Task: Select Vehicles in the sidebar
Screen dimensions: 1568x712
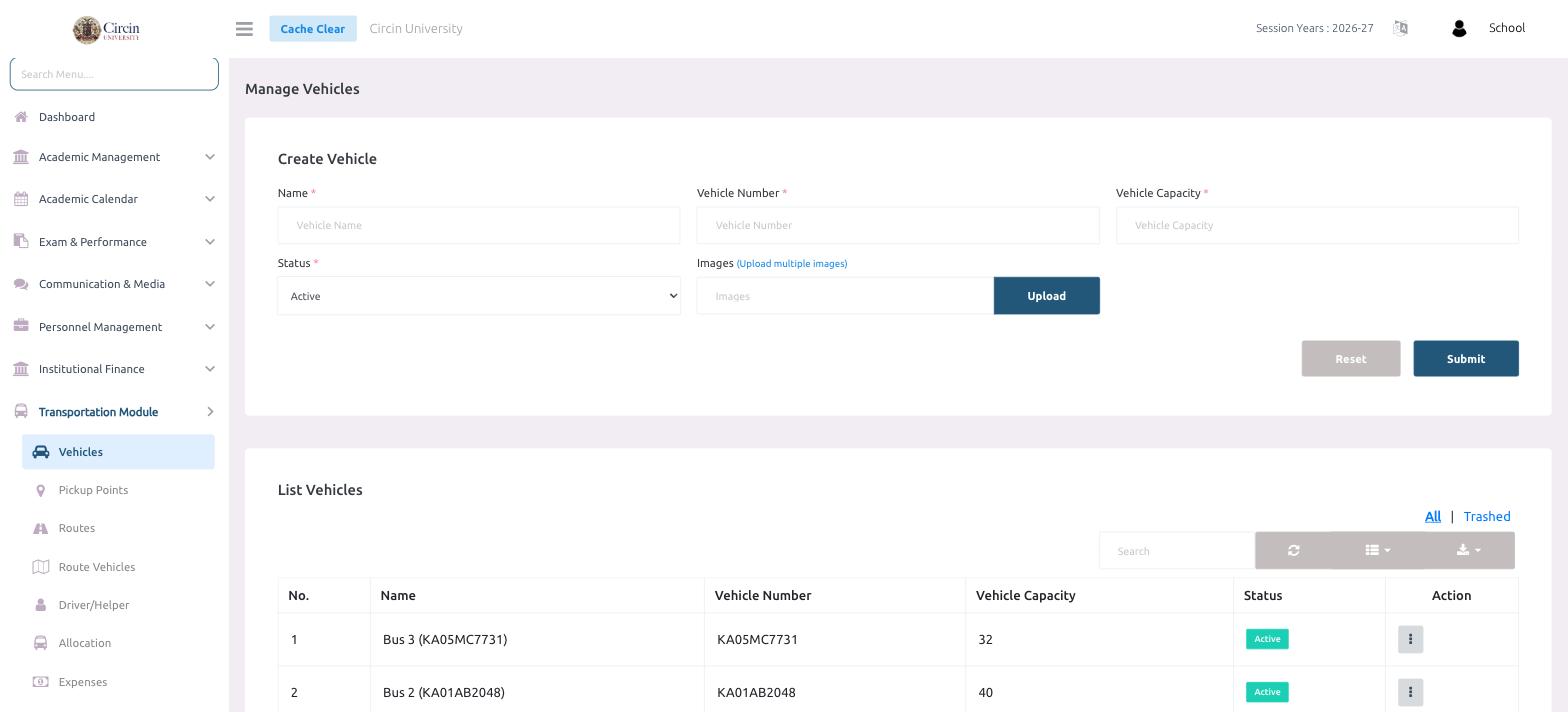Action: (118, 452)
